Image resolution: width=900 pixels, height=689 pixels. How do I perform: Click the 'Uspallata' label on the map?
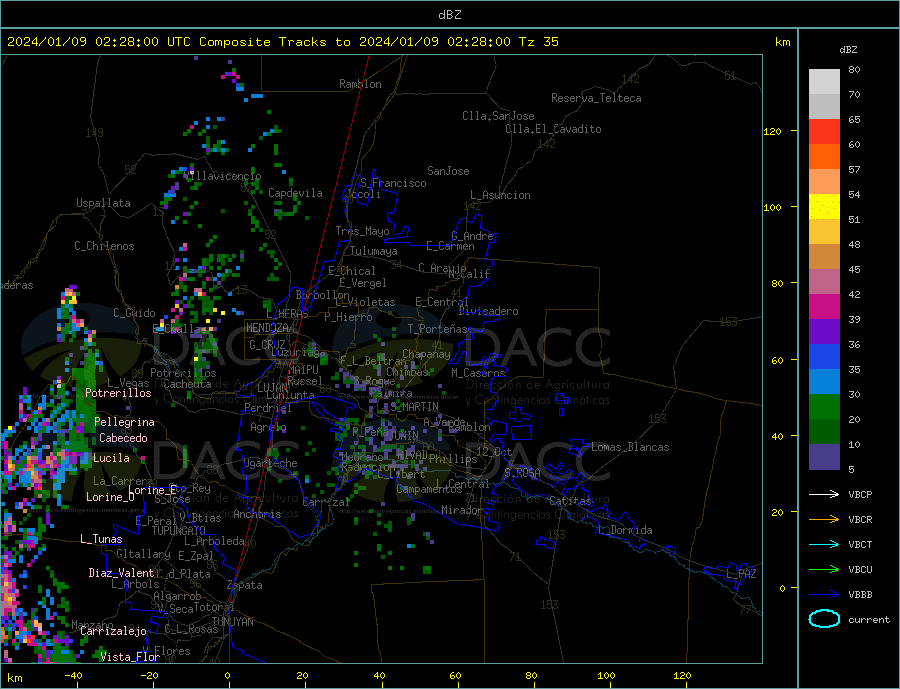coord(103,203)
